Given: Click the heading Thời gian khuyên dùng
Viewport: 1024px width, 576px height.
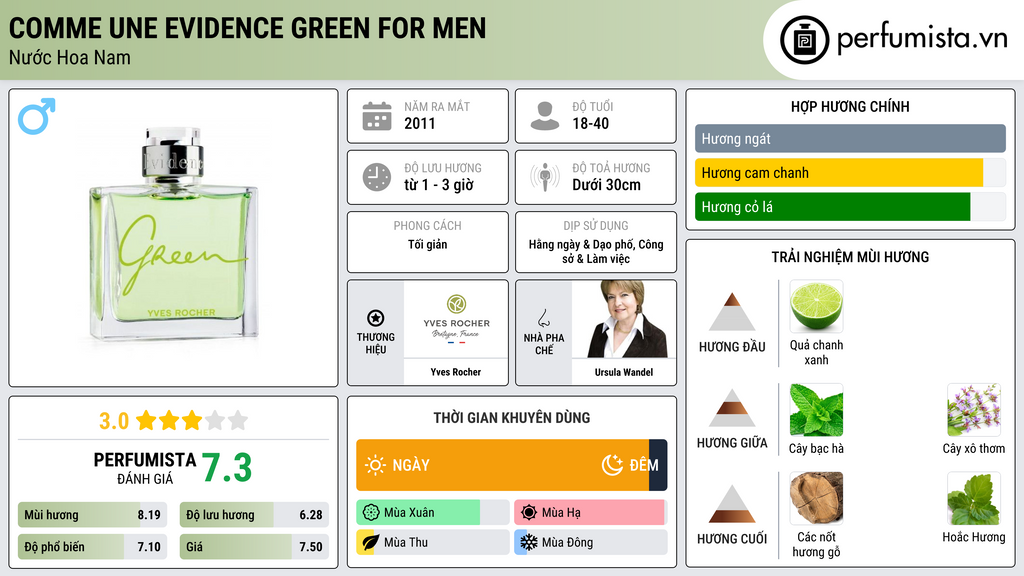Looking at the screenshot, I should [x=512, y=418].
